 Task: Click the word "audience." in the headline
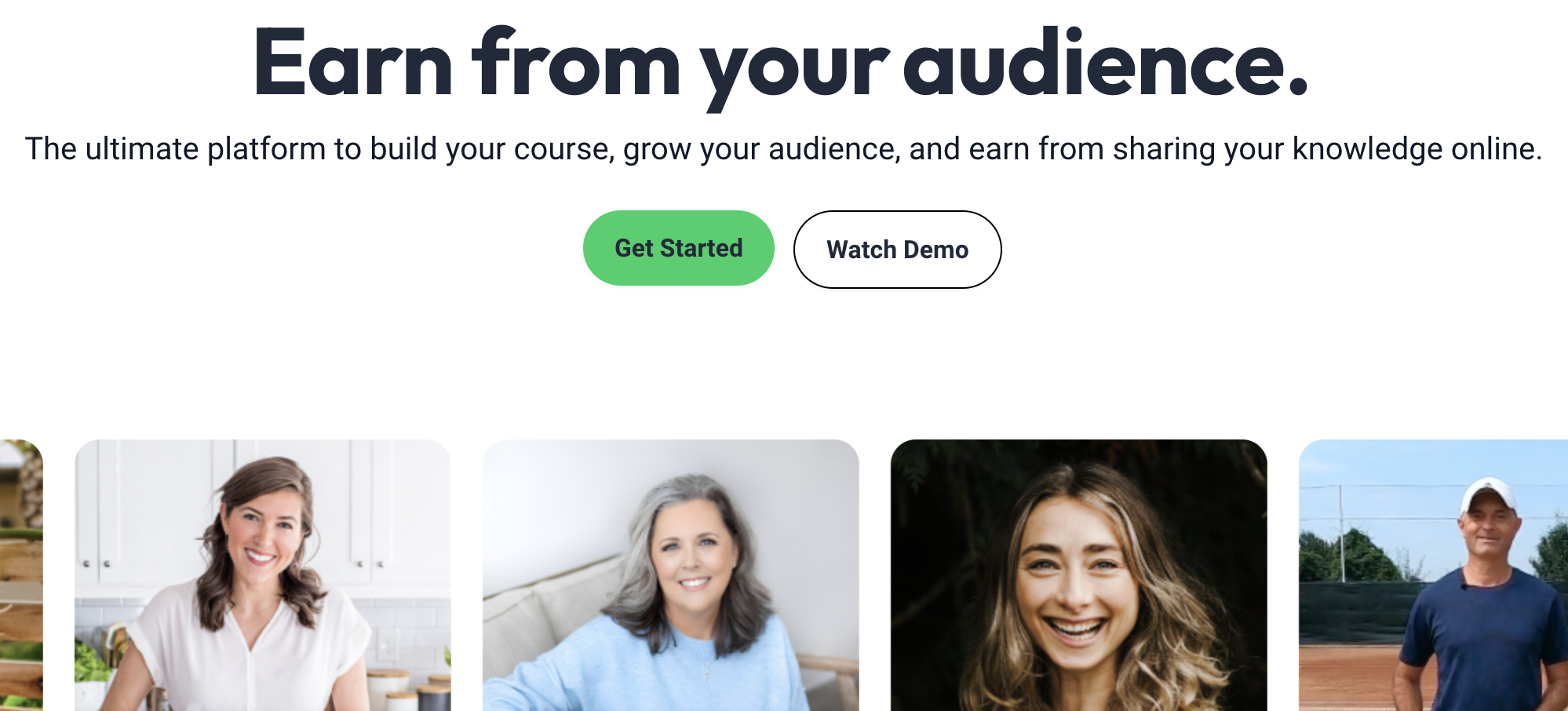(x=1106, y=63)
